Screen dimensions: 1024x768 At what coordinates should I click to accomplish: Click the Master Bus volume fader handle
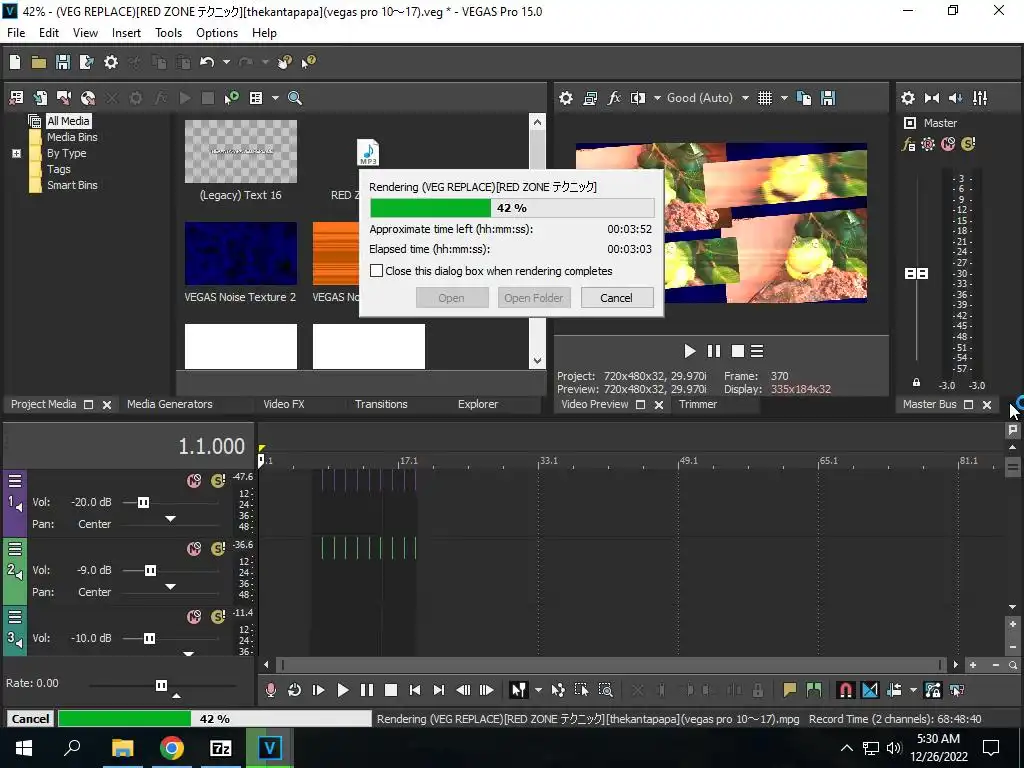(916, 273)
